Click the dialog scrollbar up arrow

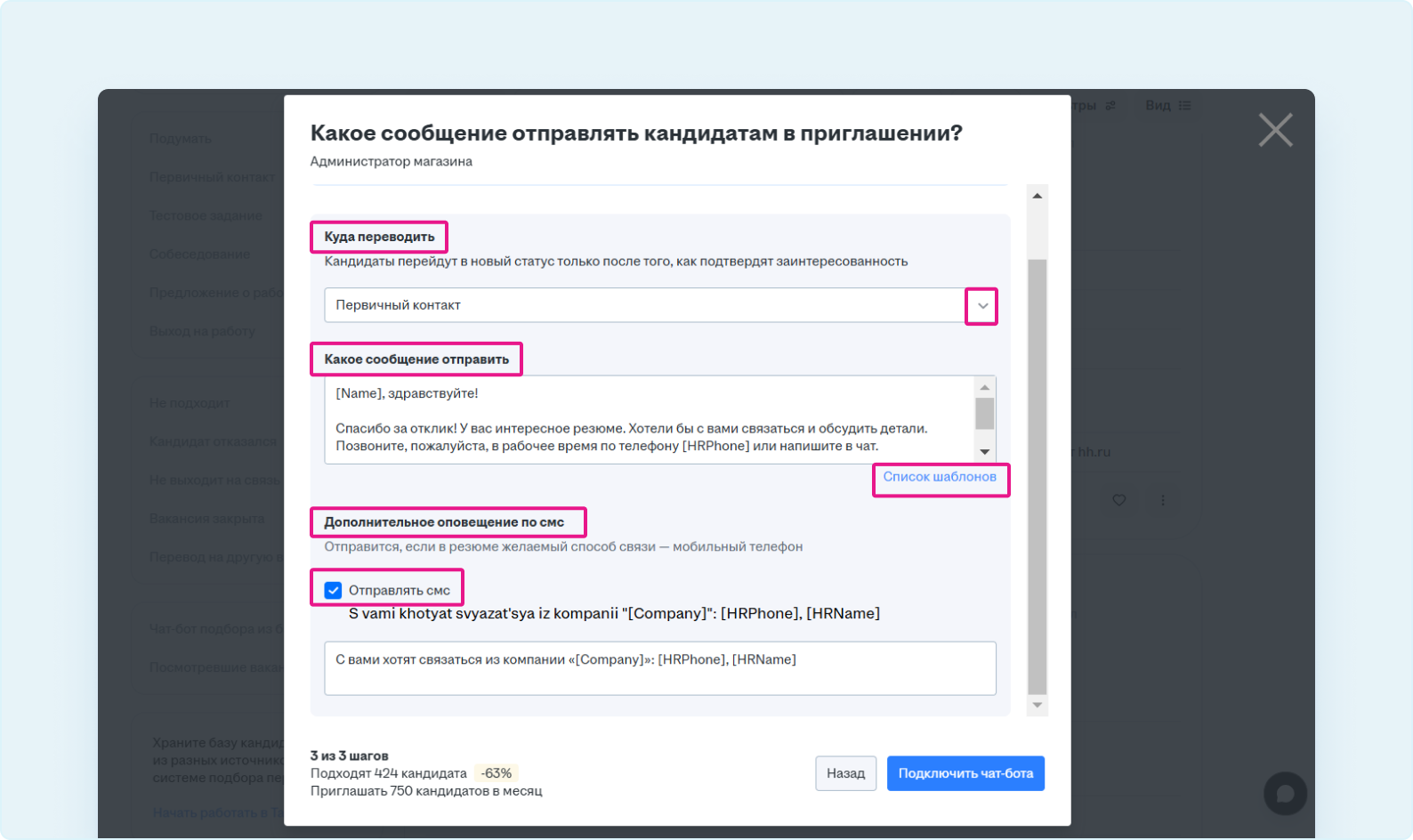pos(1037,196)
